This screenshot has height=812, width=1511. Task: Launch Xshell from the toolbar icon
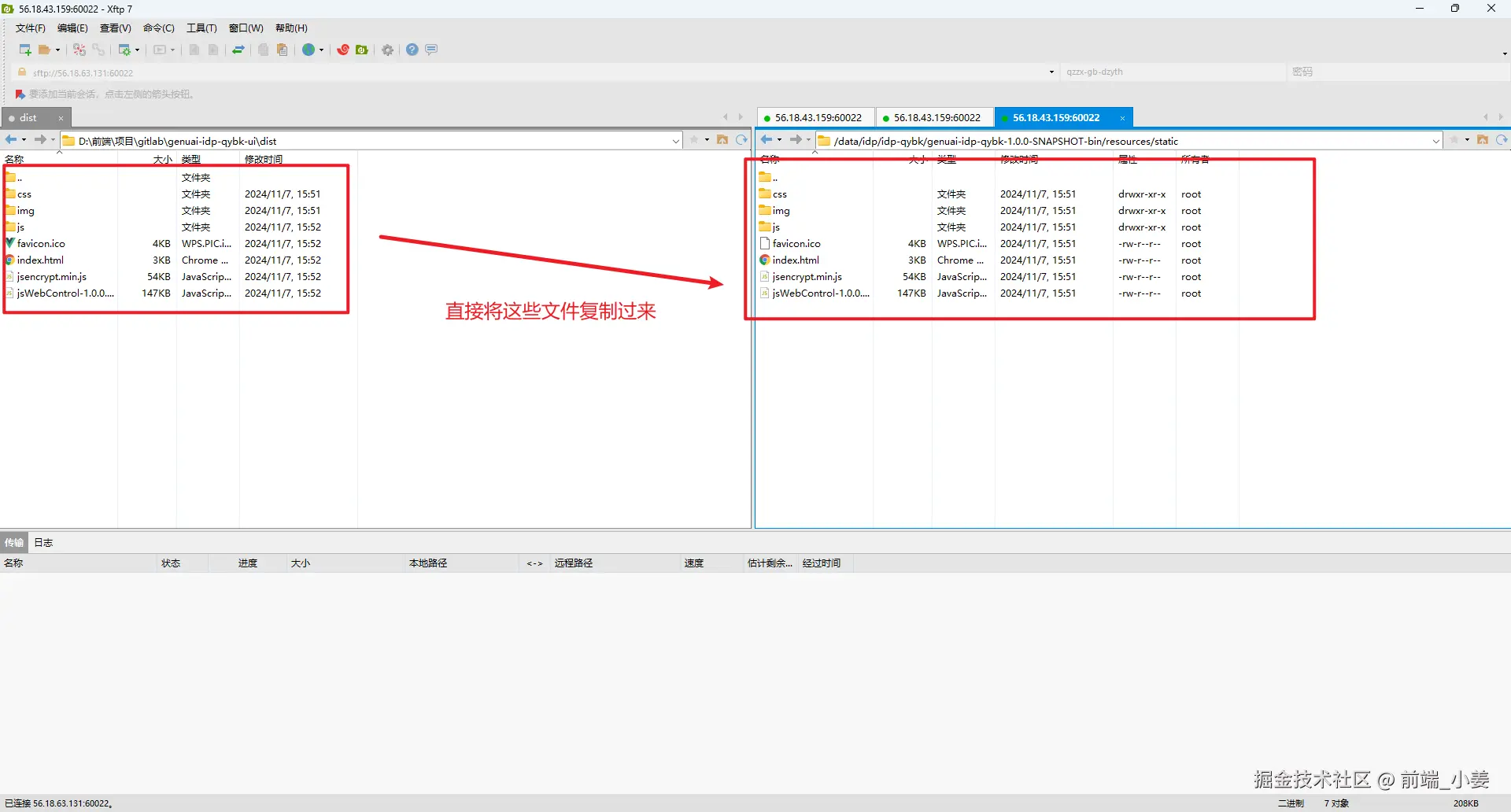[x=343, y=50]
